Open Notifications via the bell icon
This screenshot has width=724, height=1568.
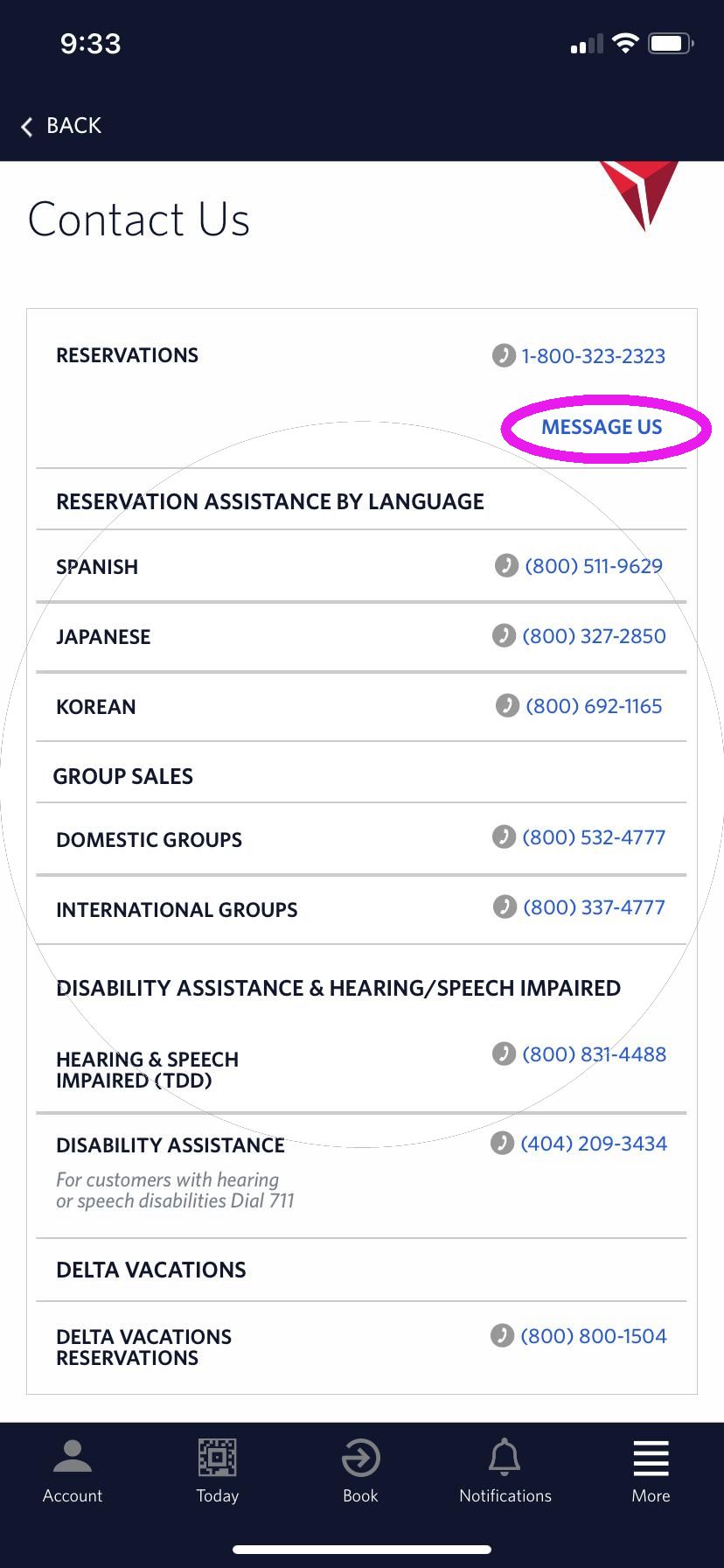tap(505, 1456)
